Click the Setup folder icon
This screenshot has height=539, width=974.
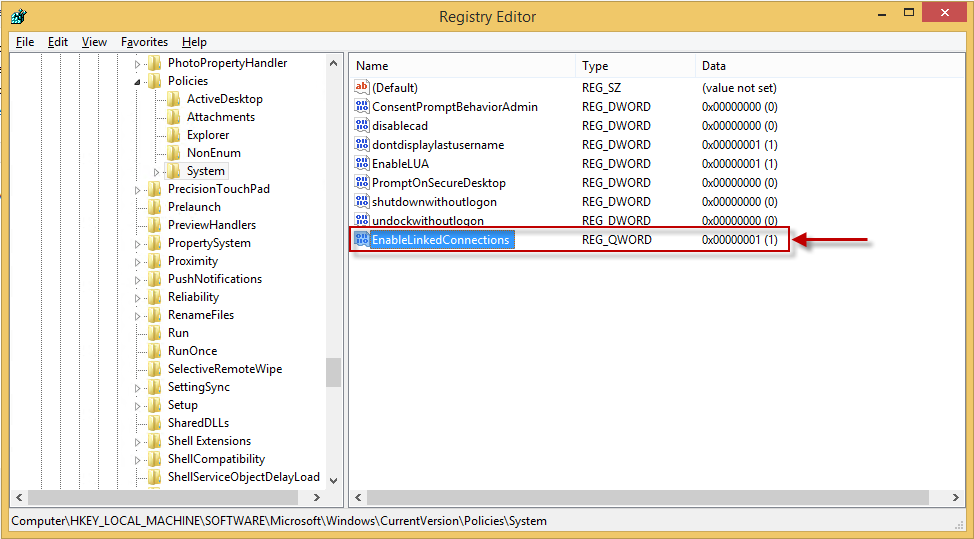point(154,405)
